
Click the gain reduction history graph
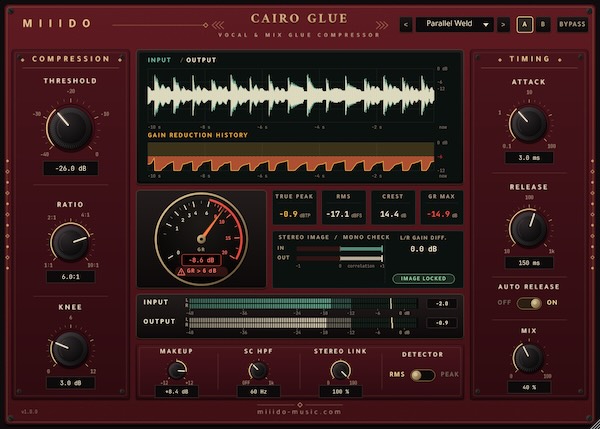coord(291,157)
